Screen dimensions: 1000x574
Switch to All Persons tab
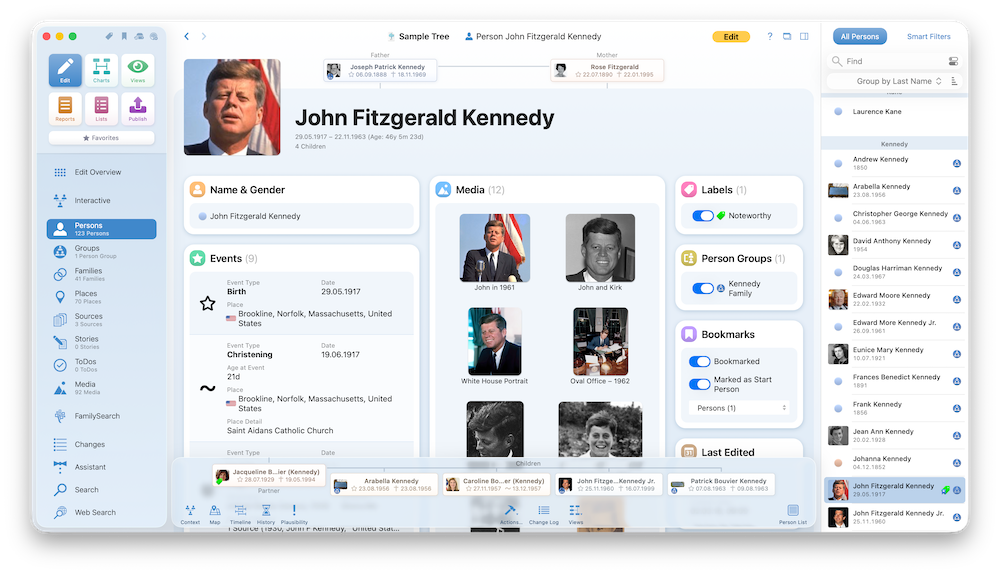859,36
